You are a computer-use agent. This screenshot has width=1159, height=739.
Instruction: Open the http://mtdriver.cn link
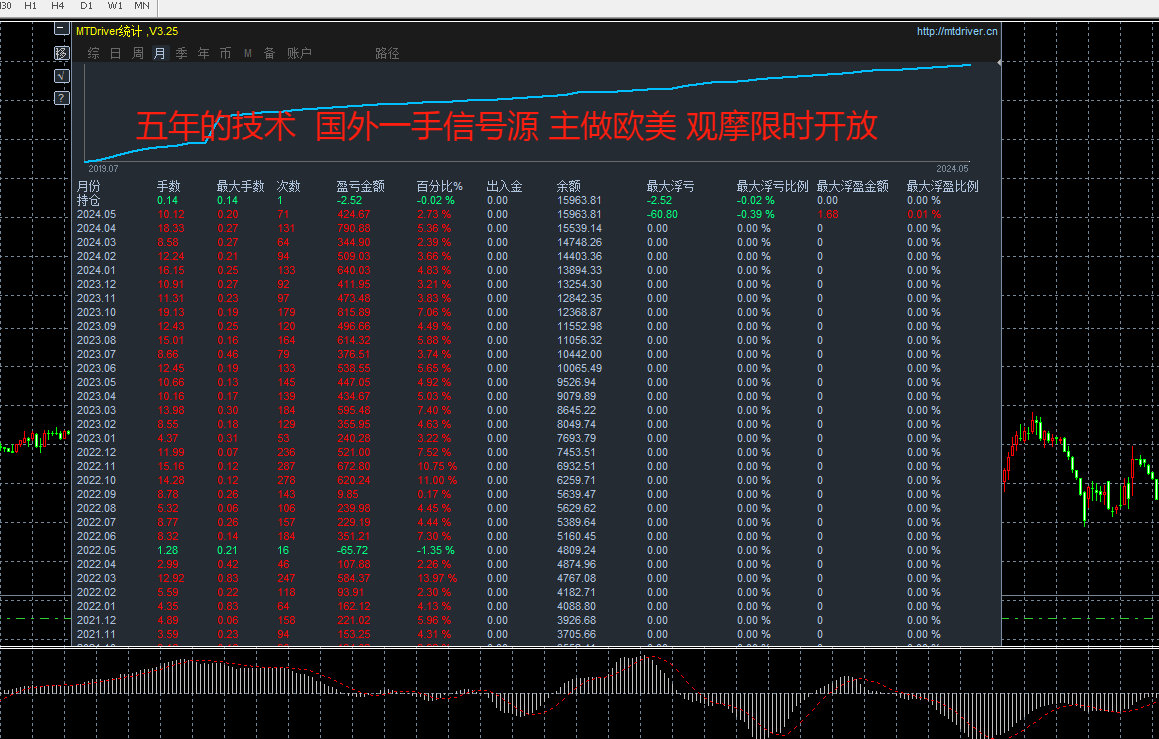coord(957,31)
